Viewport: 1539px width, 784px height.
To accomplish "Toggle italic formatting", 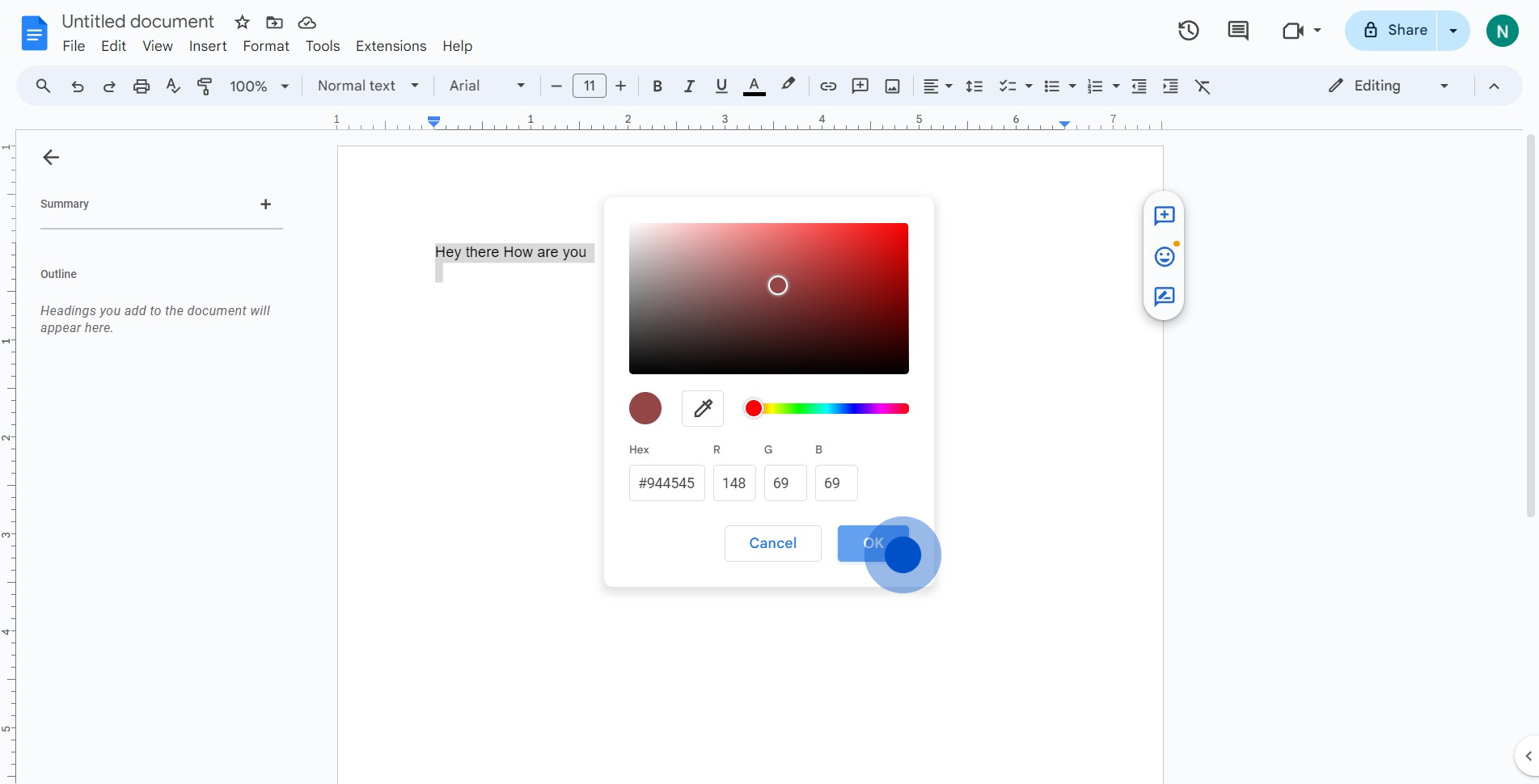I will [x=689, y=86].
